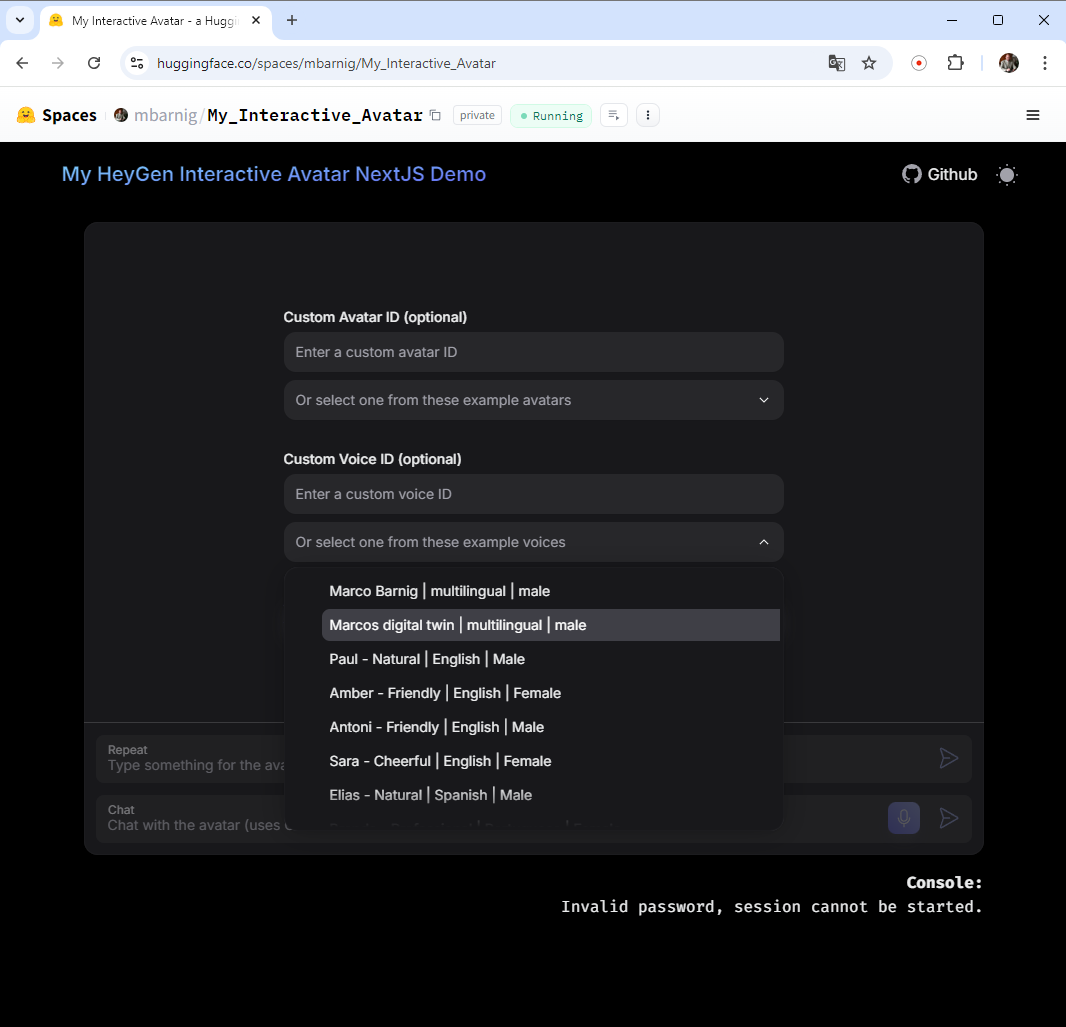Open a new browser tab
Image resolution: width=1066 pixels, height=1027 pixels.
click(292, 20)
